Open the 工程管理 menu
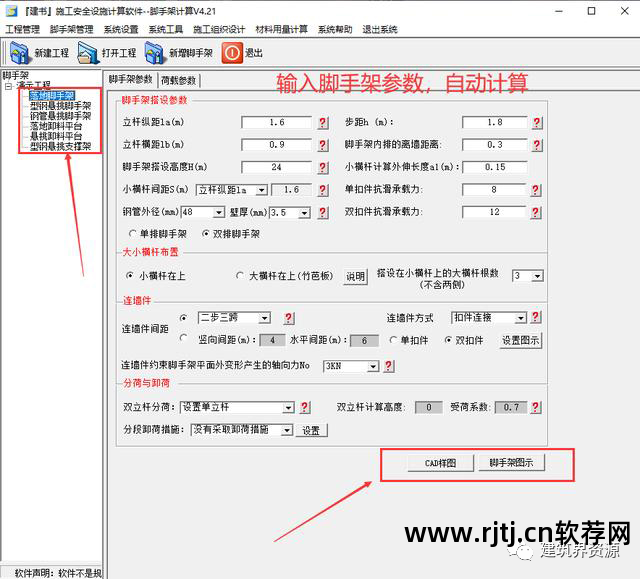640x579 pixels. click(22, 29)
